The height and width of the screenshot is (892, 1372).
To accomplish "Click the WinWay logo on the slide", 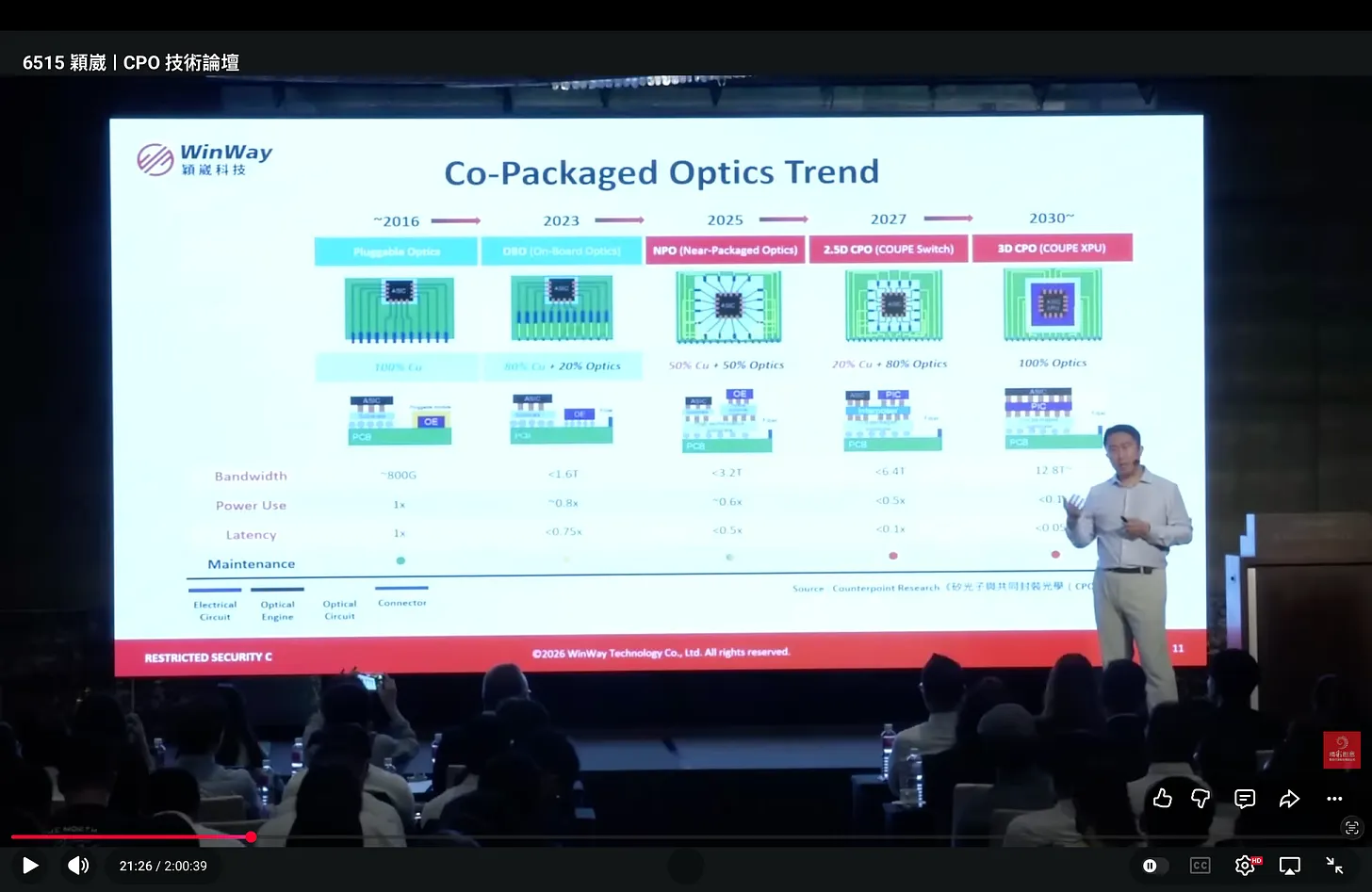I will 205,159.
